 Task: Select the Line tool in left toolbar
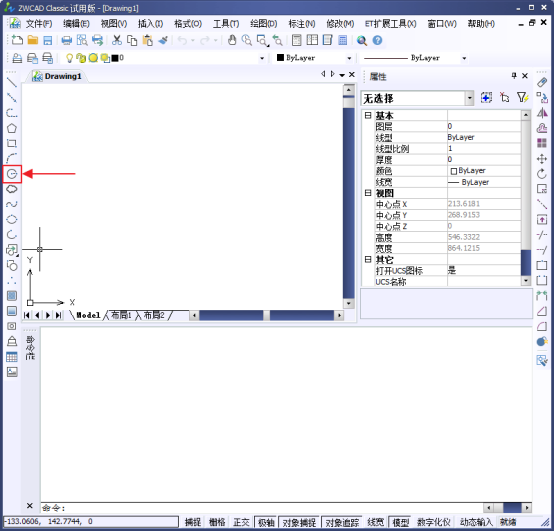coord(12,82)
